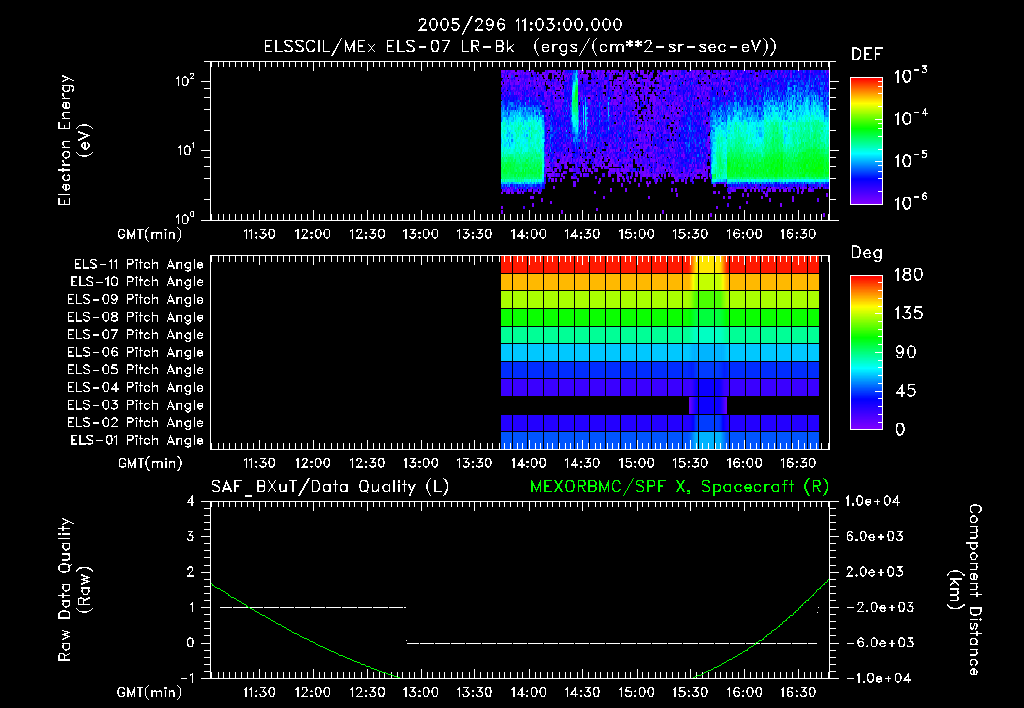Click the 12:00 tick under the data quality panel
This screenshot has width=1024, height=708.
tap(313, 692)
